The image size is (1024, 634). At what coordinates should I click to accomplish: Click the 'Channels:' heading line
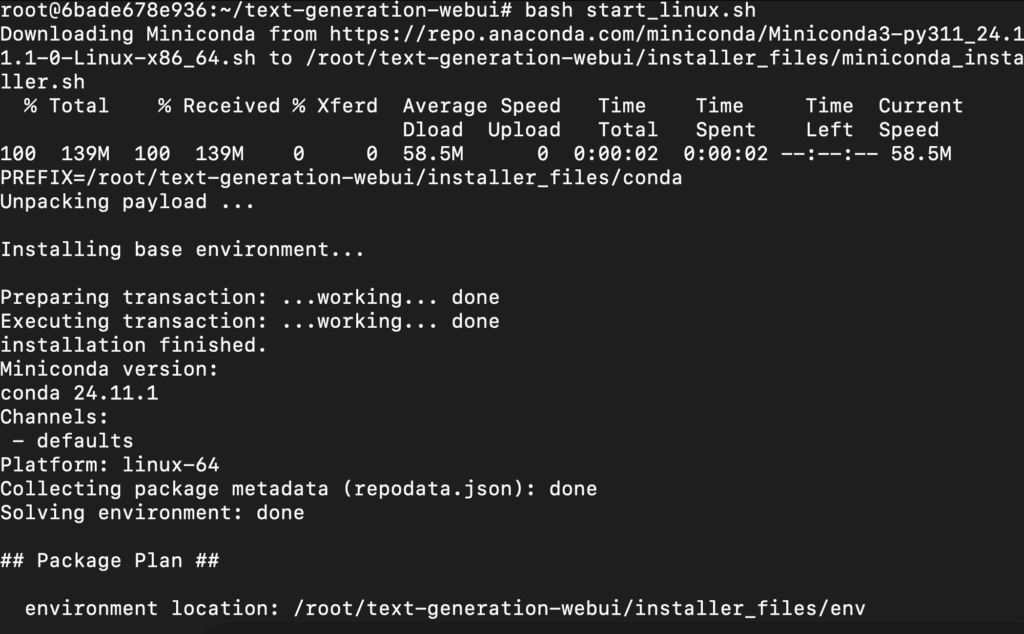pyautogui.click(x=54, y=418)
